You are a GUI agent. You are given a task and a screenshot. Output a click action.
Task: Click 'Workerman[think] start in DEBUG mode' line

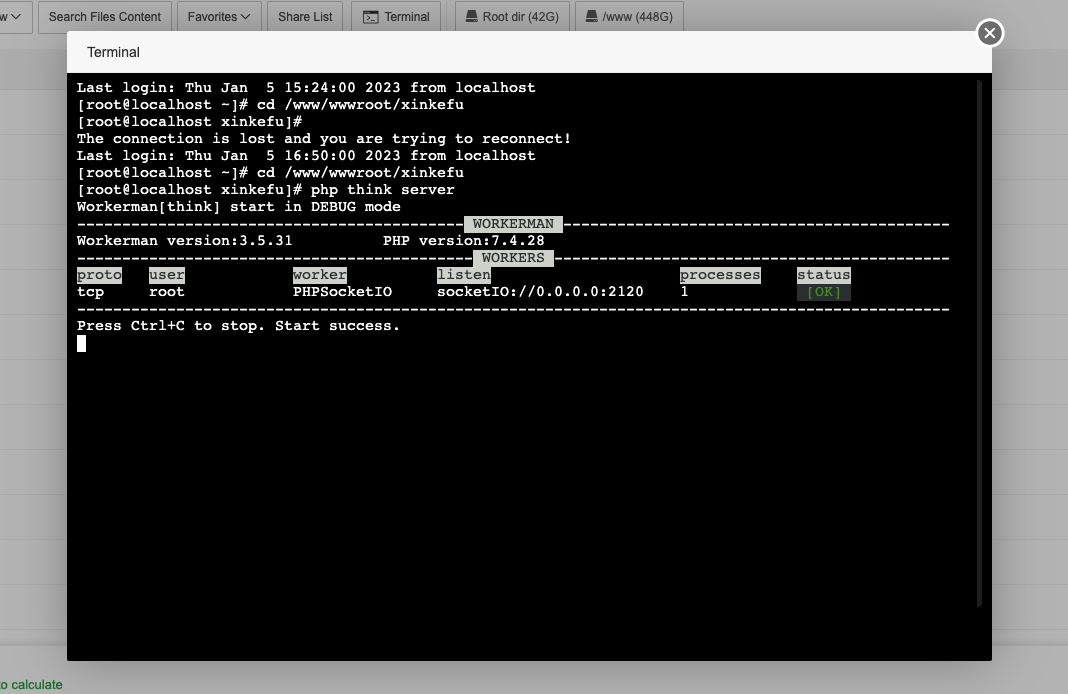pos(238,207)
